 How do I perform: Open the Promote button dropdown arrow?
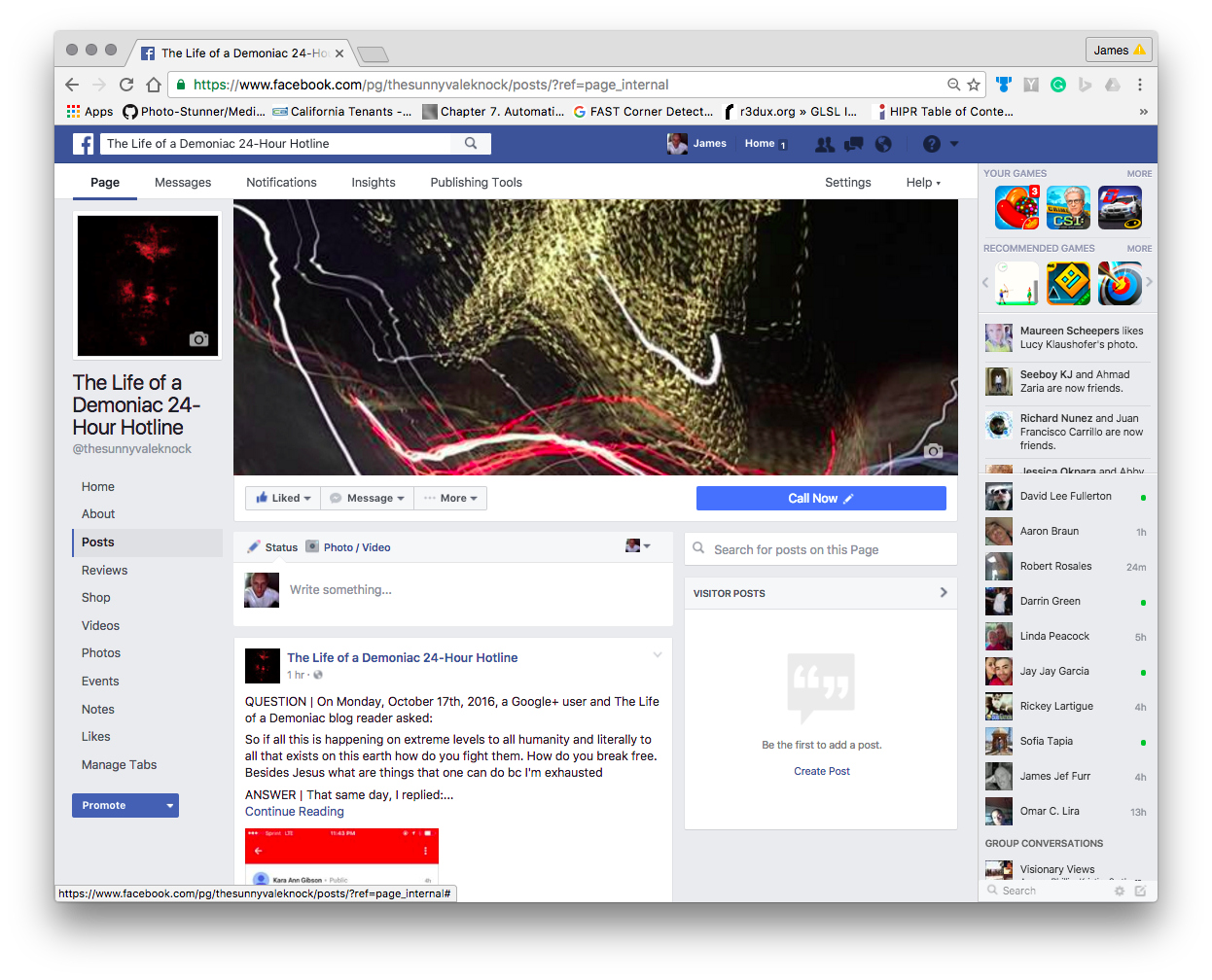[170, 806]
